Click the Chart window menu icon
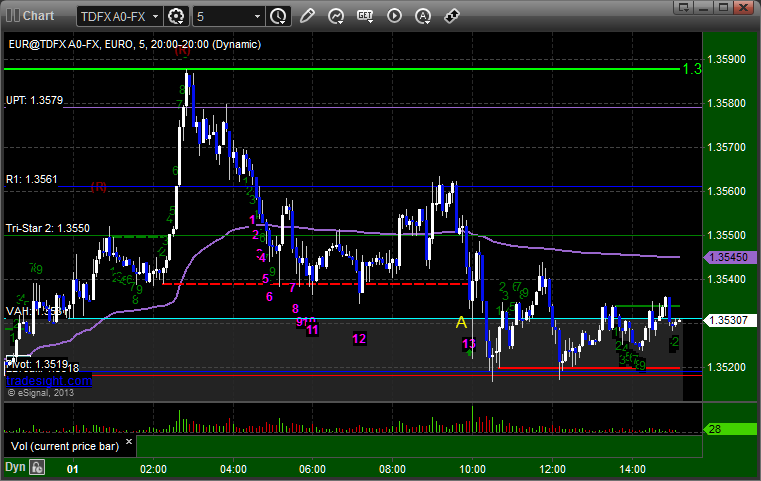Screen dimensions: 761x481 coord(13,16)
